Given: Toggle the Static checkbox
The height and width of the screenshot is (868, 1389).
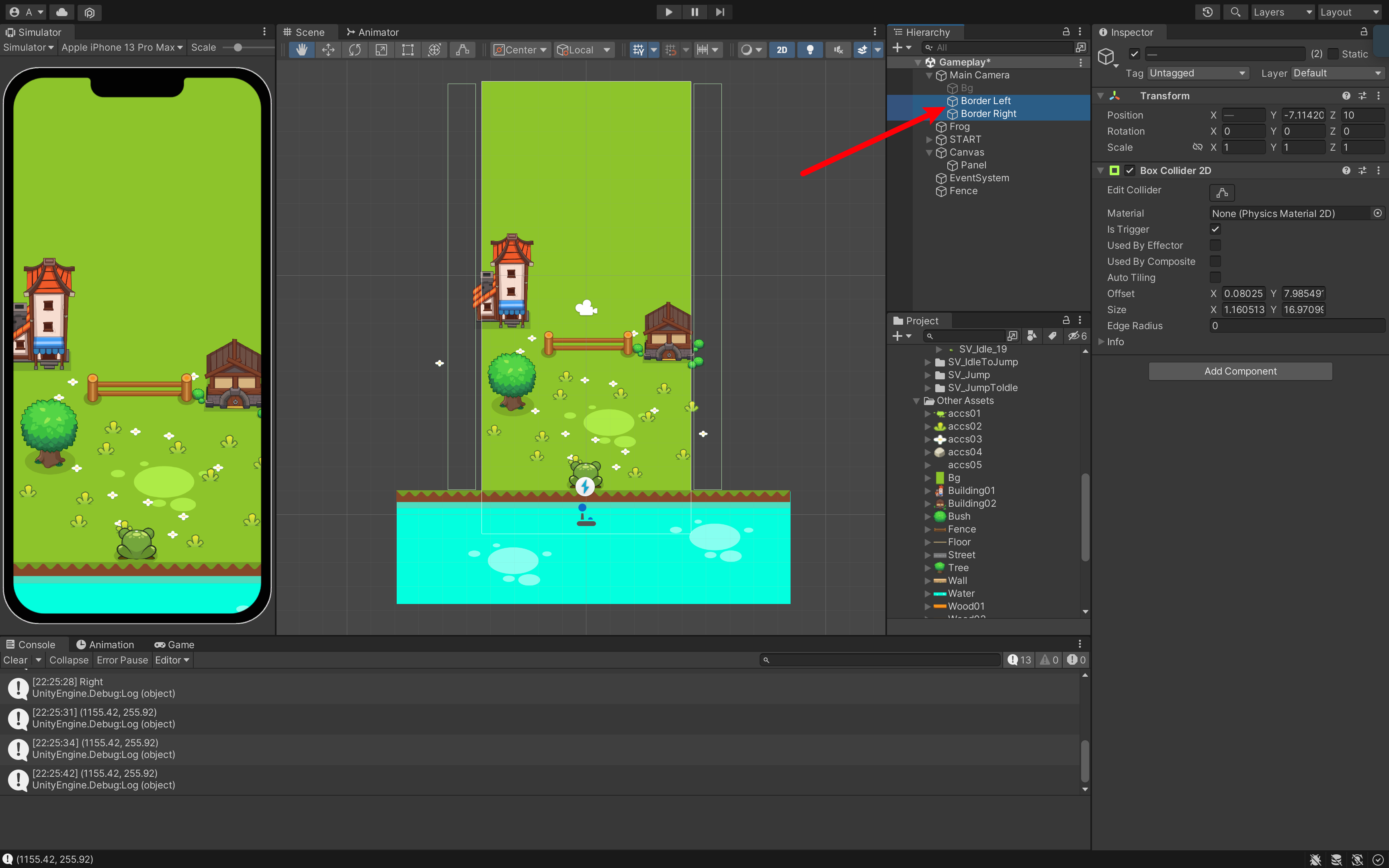Looking at the screenshot, I should [1333, 54].
